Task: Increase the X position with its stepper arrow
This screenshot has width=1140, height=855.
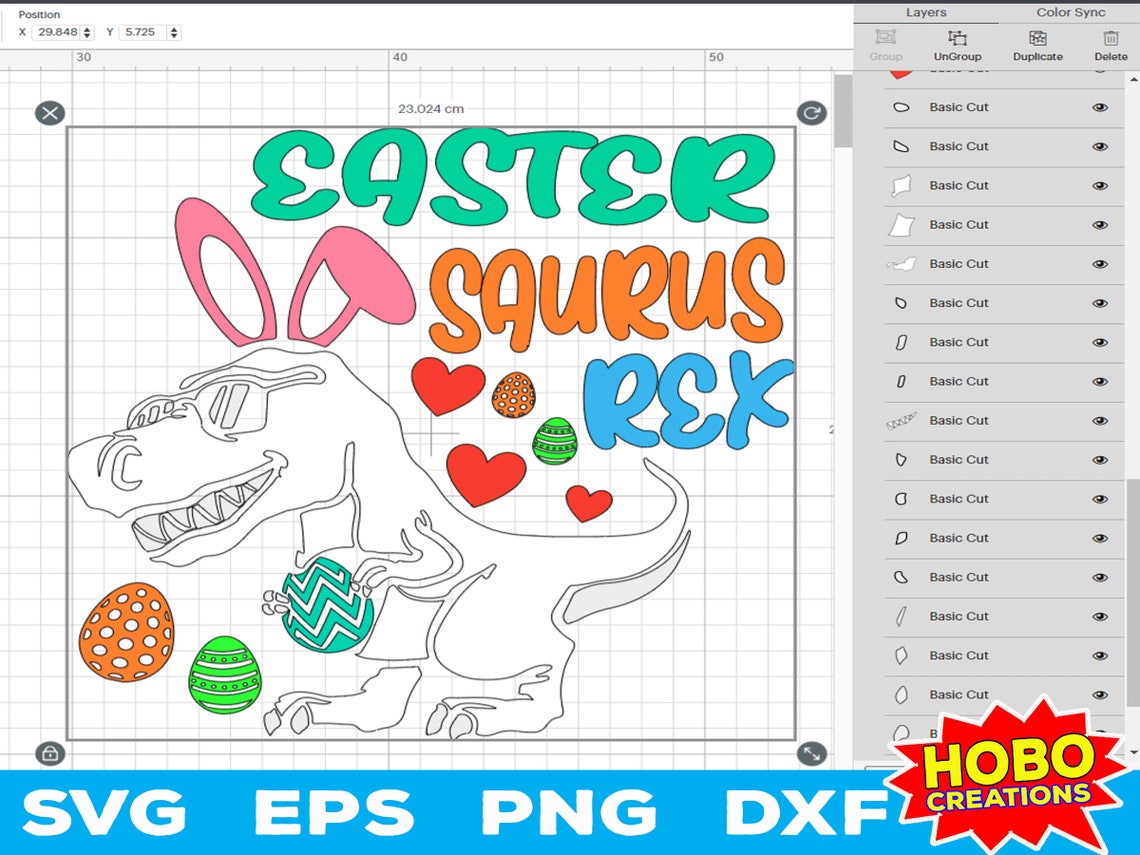Action: (87, 28)
